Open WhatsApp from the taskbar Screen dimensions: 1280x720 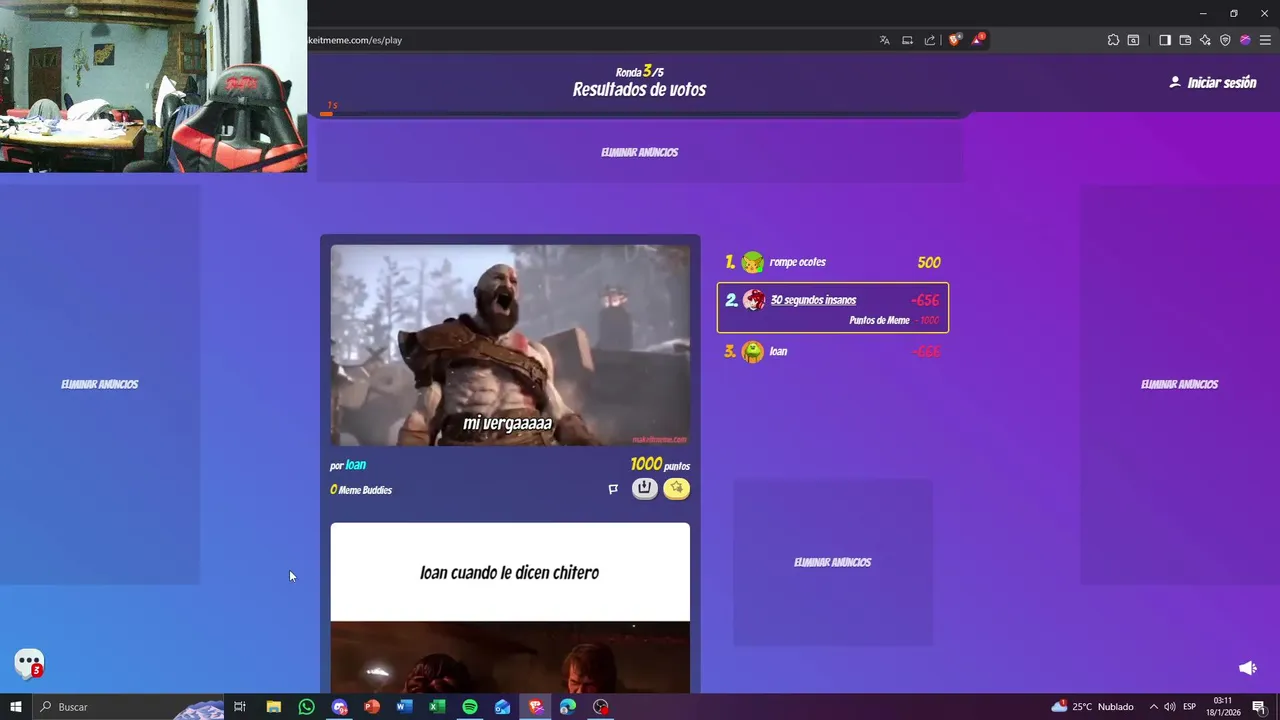tap(307, 707)
